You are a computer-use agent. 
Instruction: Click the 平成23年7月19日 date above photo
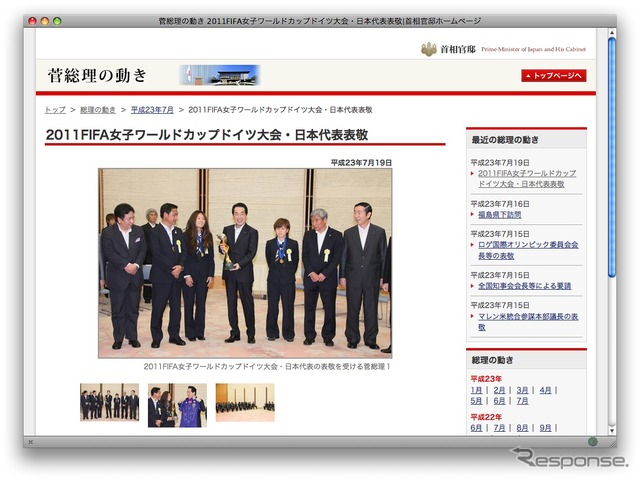(361, 162)
